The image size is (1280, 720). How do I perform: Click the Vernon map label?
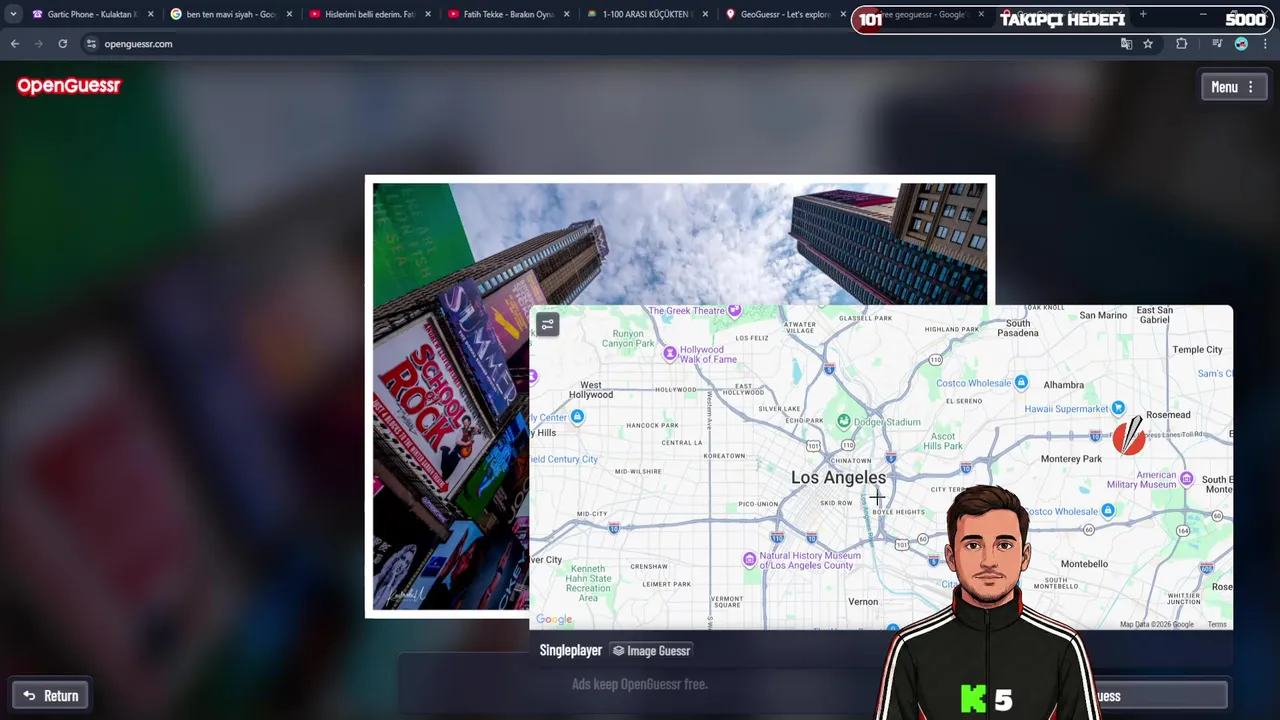pyautogui.click(x=863, y=602)
